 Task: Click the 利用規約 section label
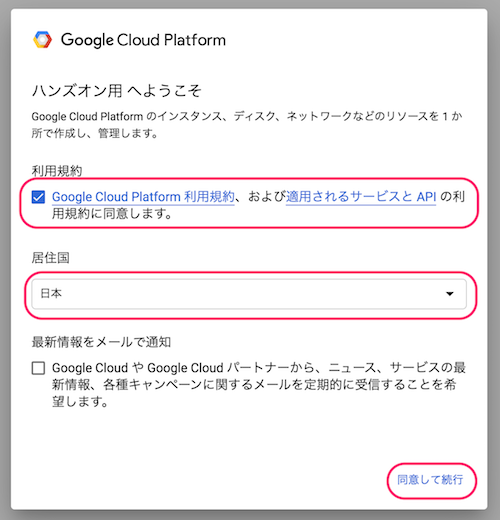[x=57, y=171]
